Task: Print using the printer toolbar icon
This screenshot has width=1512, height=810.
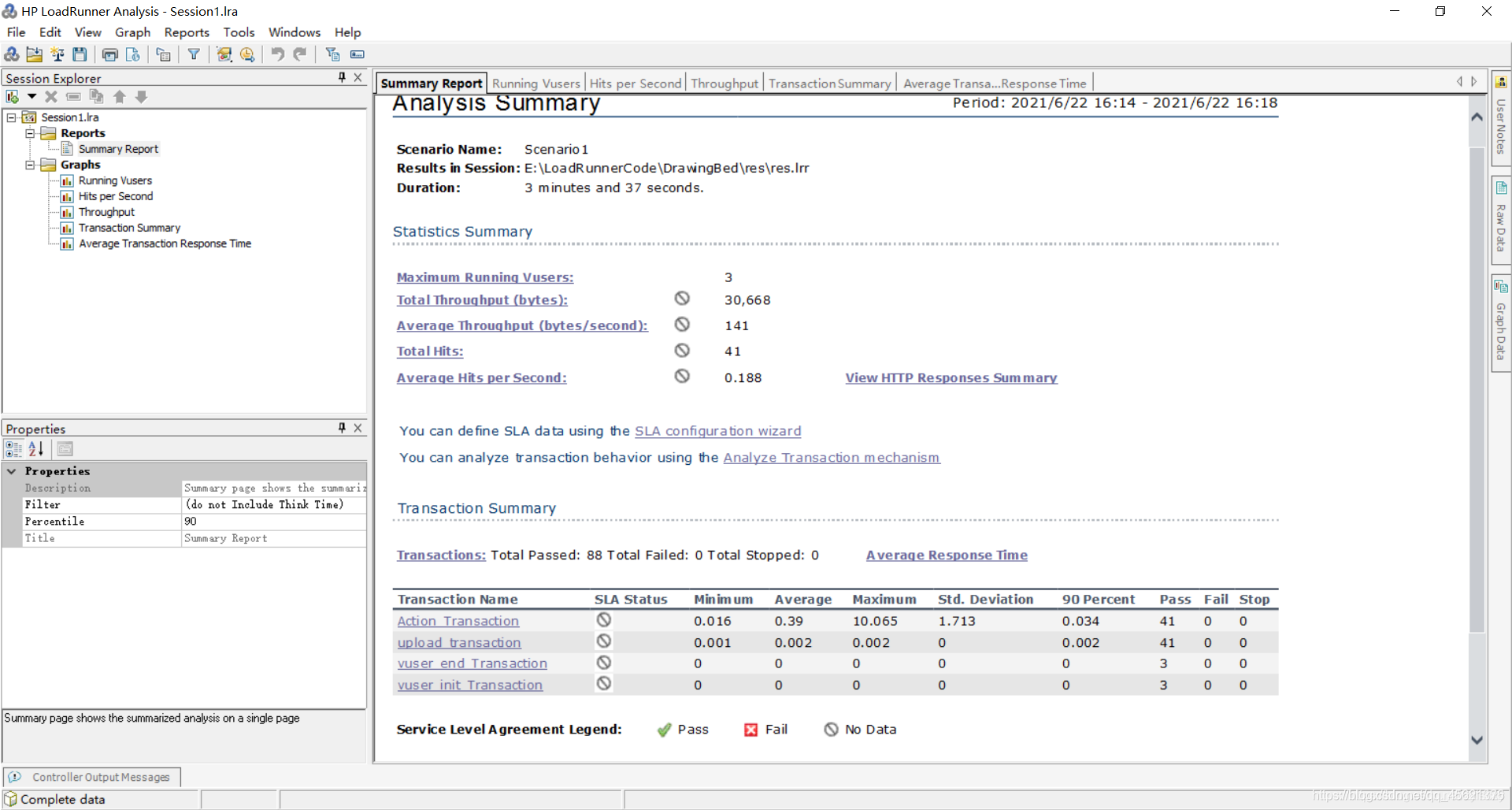Action: pyautogui.click(x=110, y=54)
